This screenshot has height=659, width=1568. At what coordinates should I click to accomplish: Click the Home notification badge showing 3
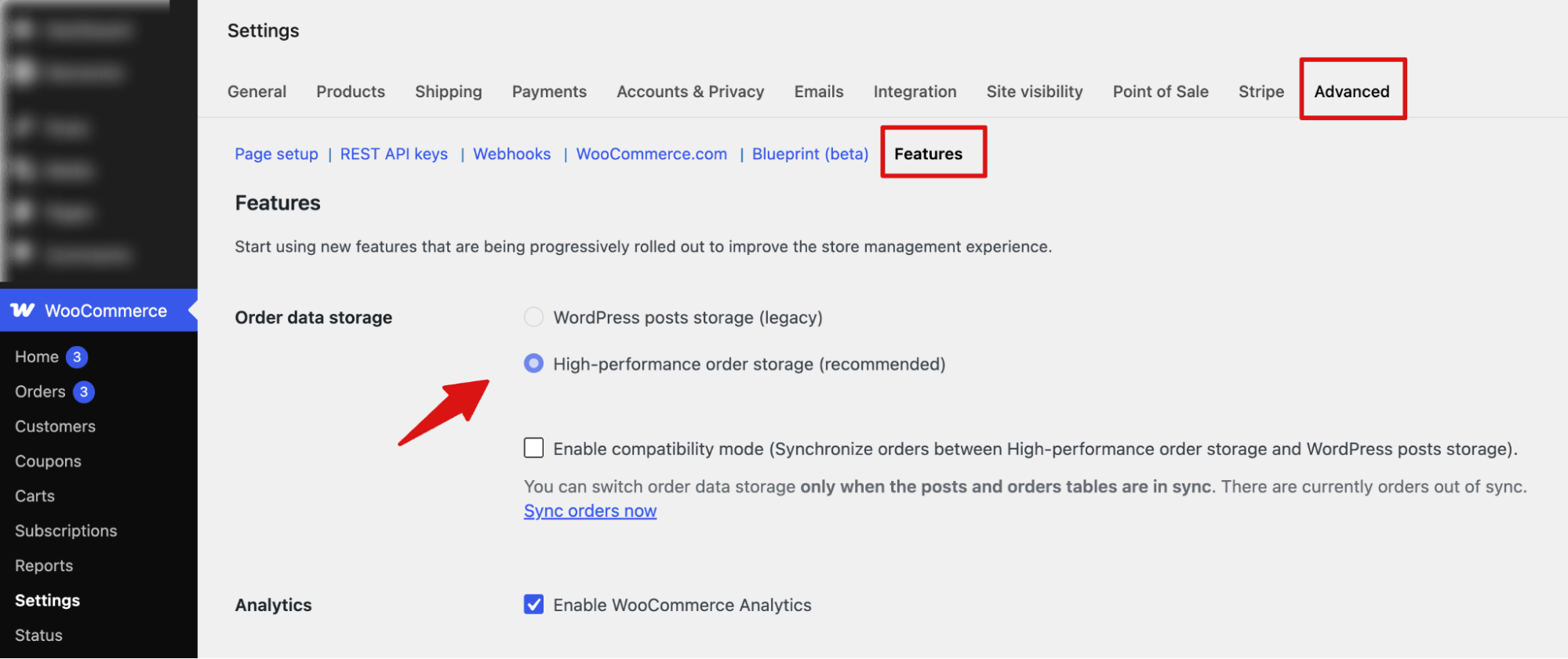point(77,357)
